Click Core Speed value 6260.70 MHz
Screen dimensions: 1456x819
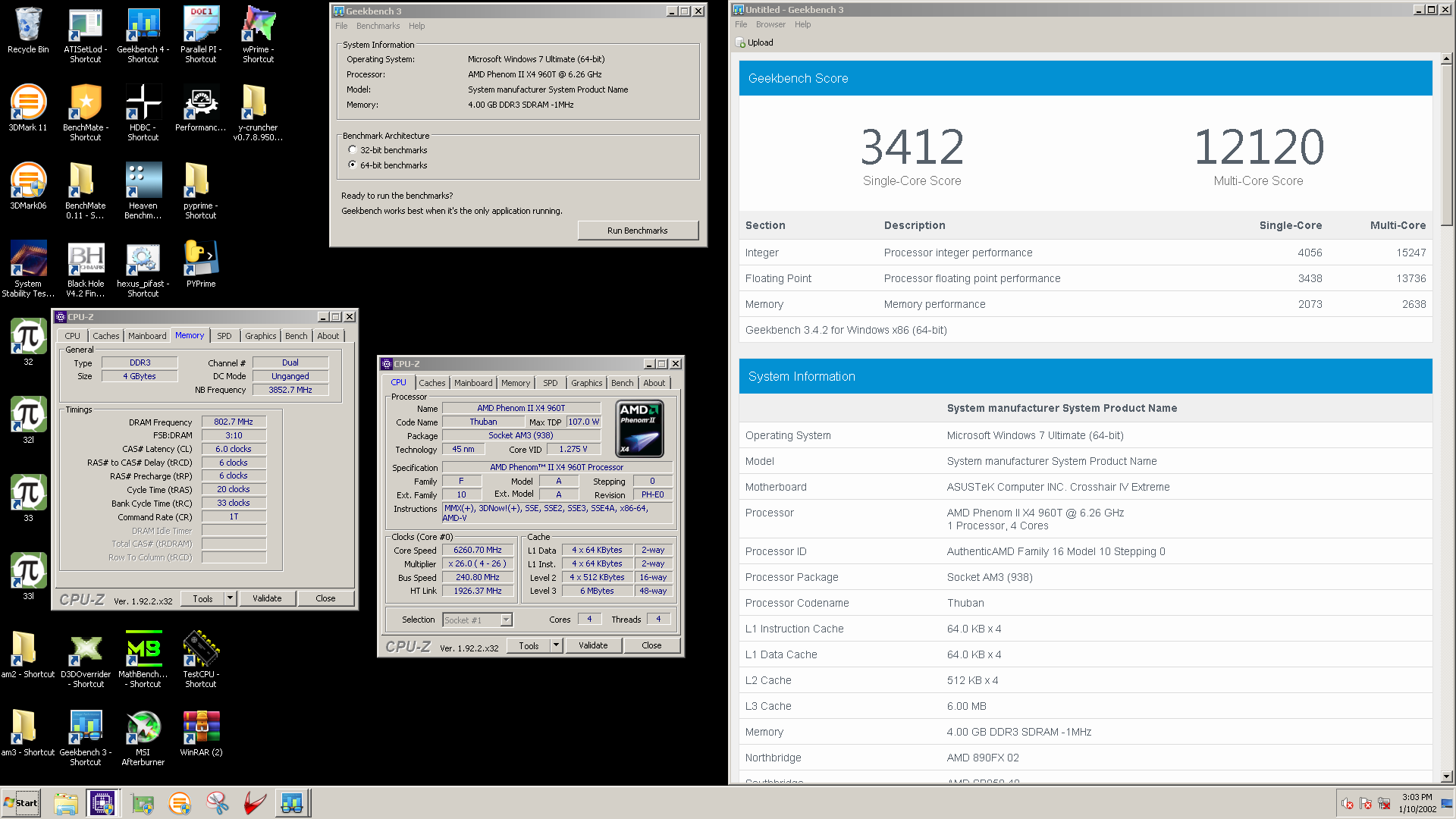click(478, 550)
